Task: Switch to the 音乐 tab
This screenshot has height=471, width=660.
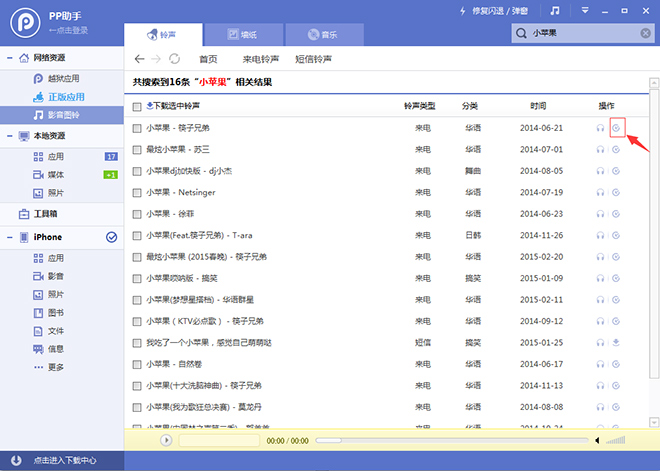Action: (x=319, y=33)
